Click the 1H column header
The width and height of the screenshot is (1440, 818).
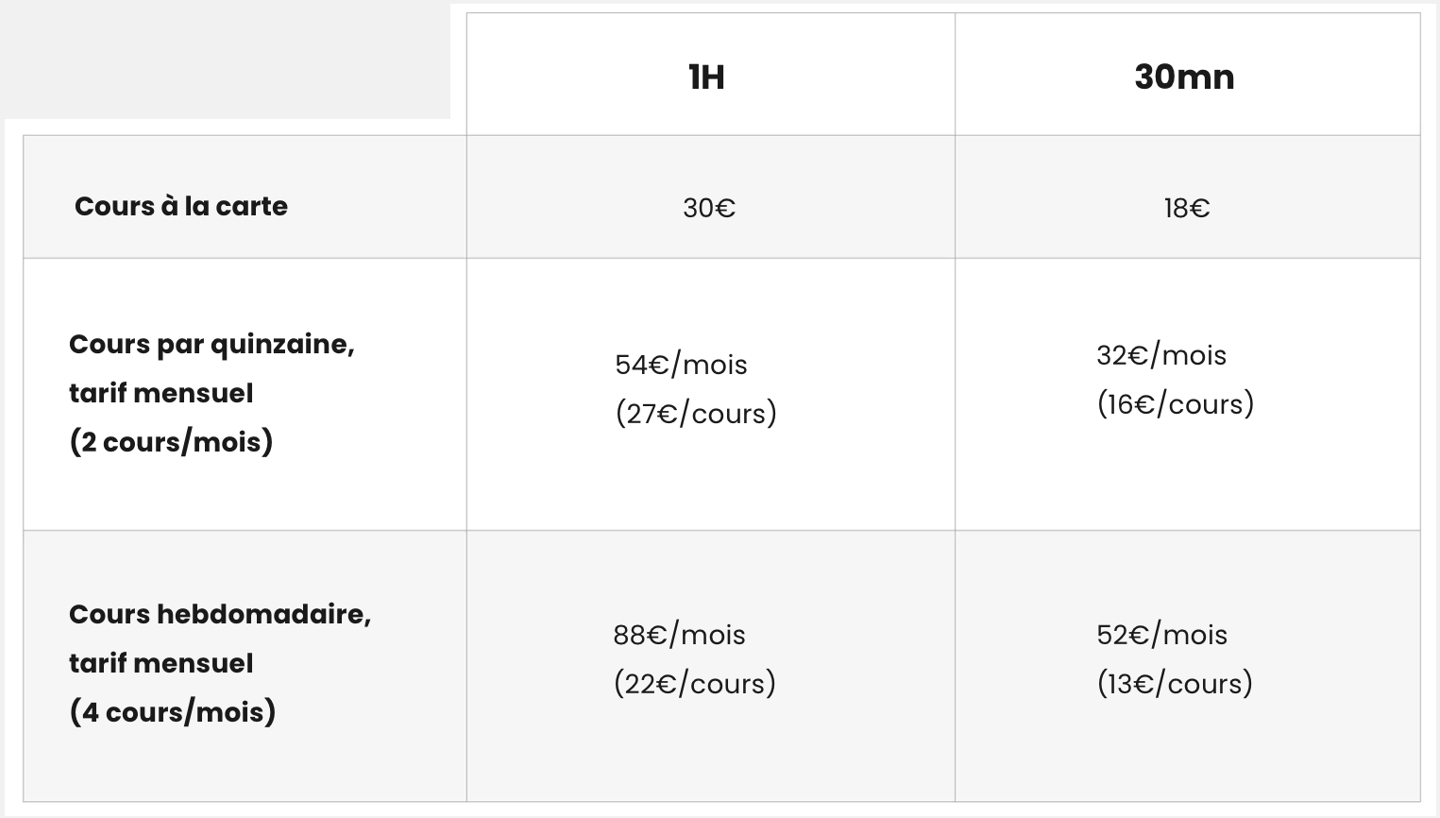pos(707,77)
